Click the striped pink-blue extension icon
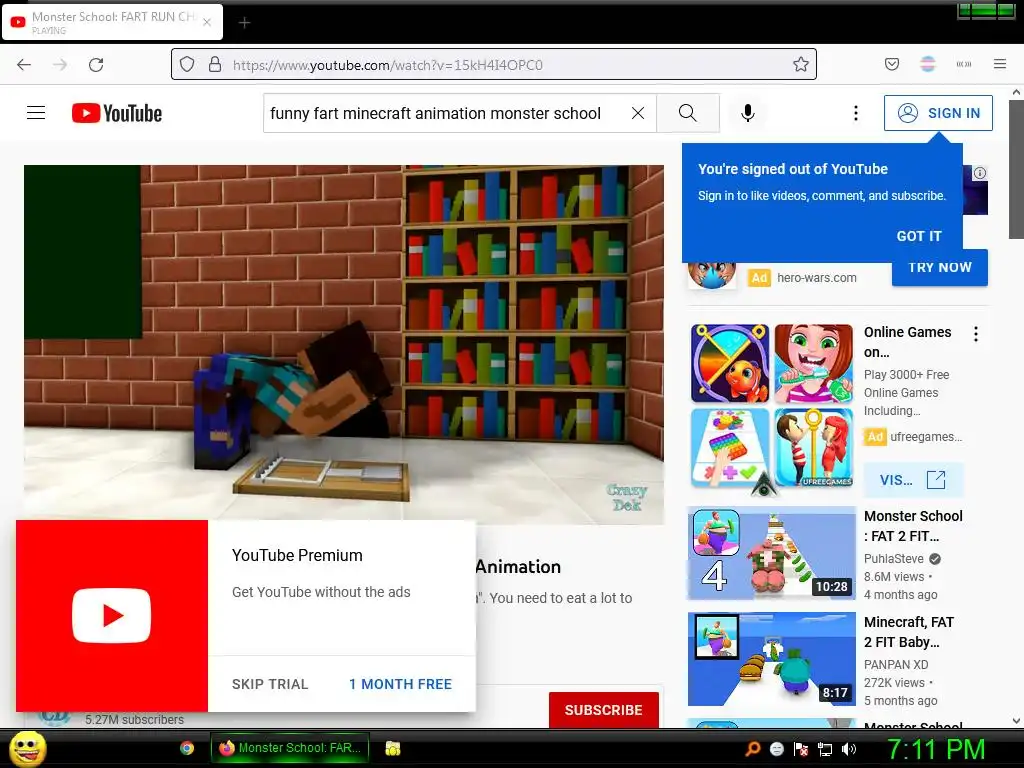The width and height of the screenshot is (1024, 768). (x=928, y=64)
